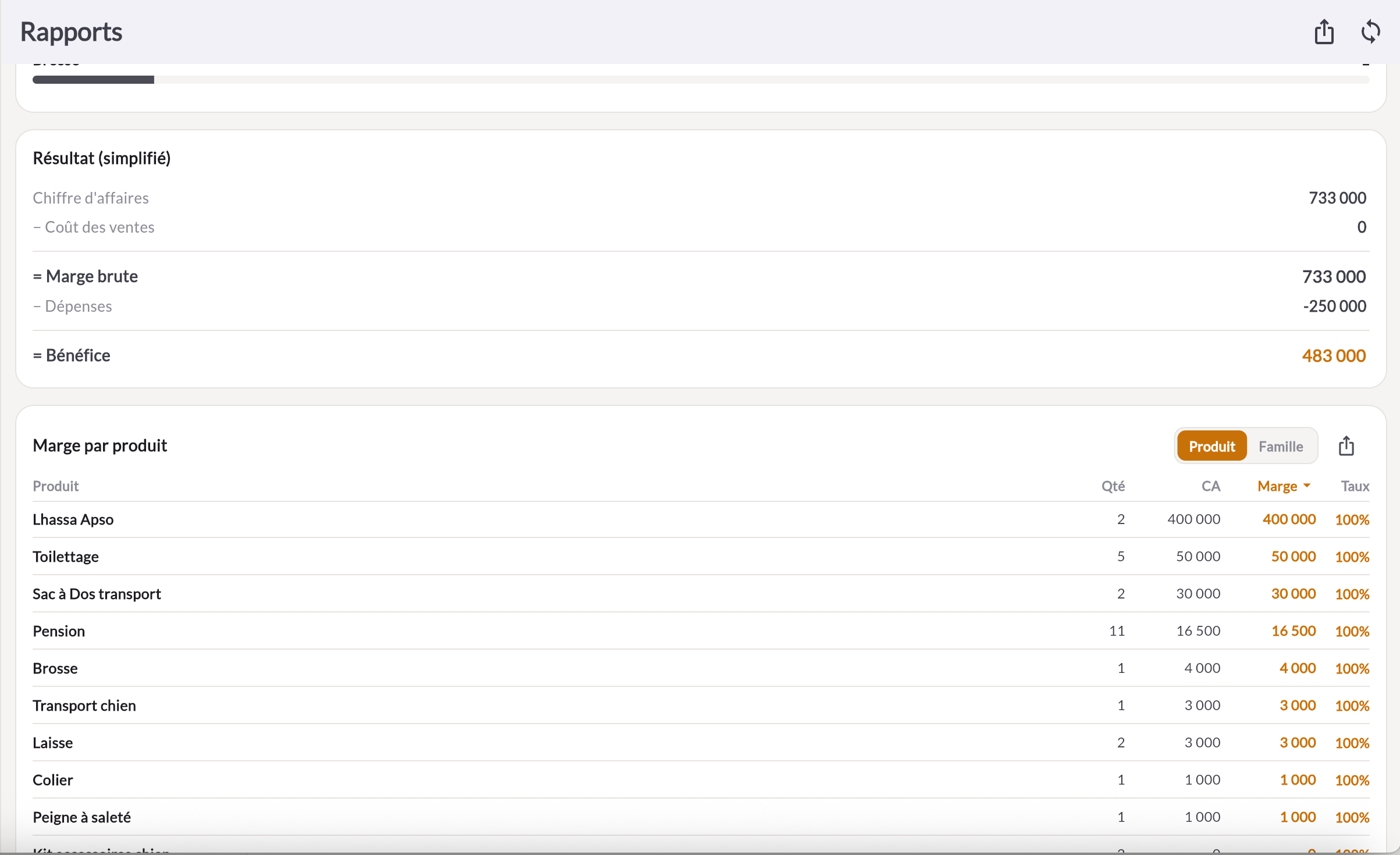The image size is (1400, 855).
Task: Select the Lhassa Apso row
Action: pos(701,519)
